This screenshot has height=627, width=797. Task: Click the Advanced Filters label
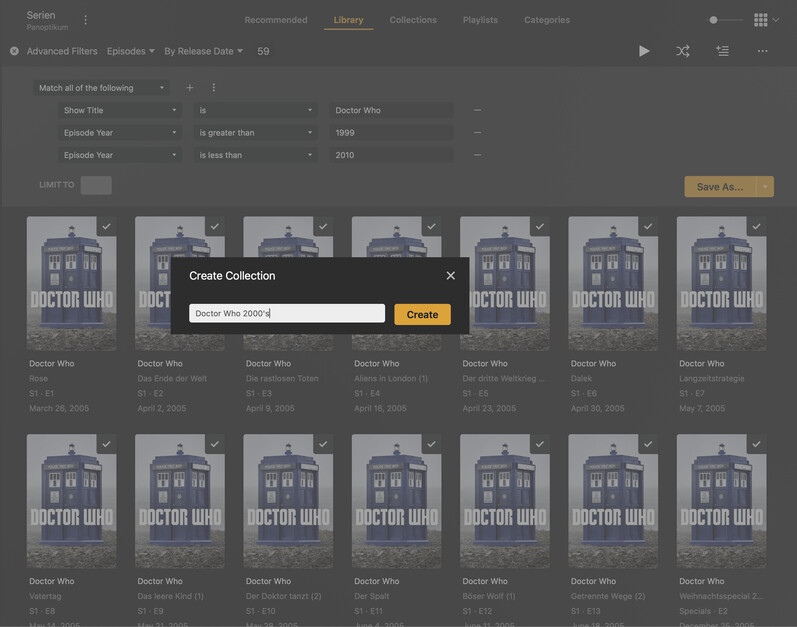tap(62, 51)
